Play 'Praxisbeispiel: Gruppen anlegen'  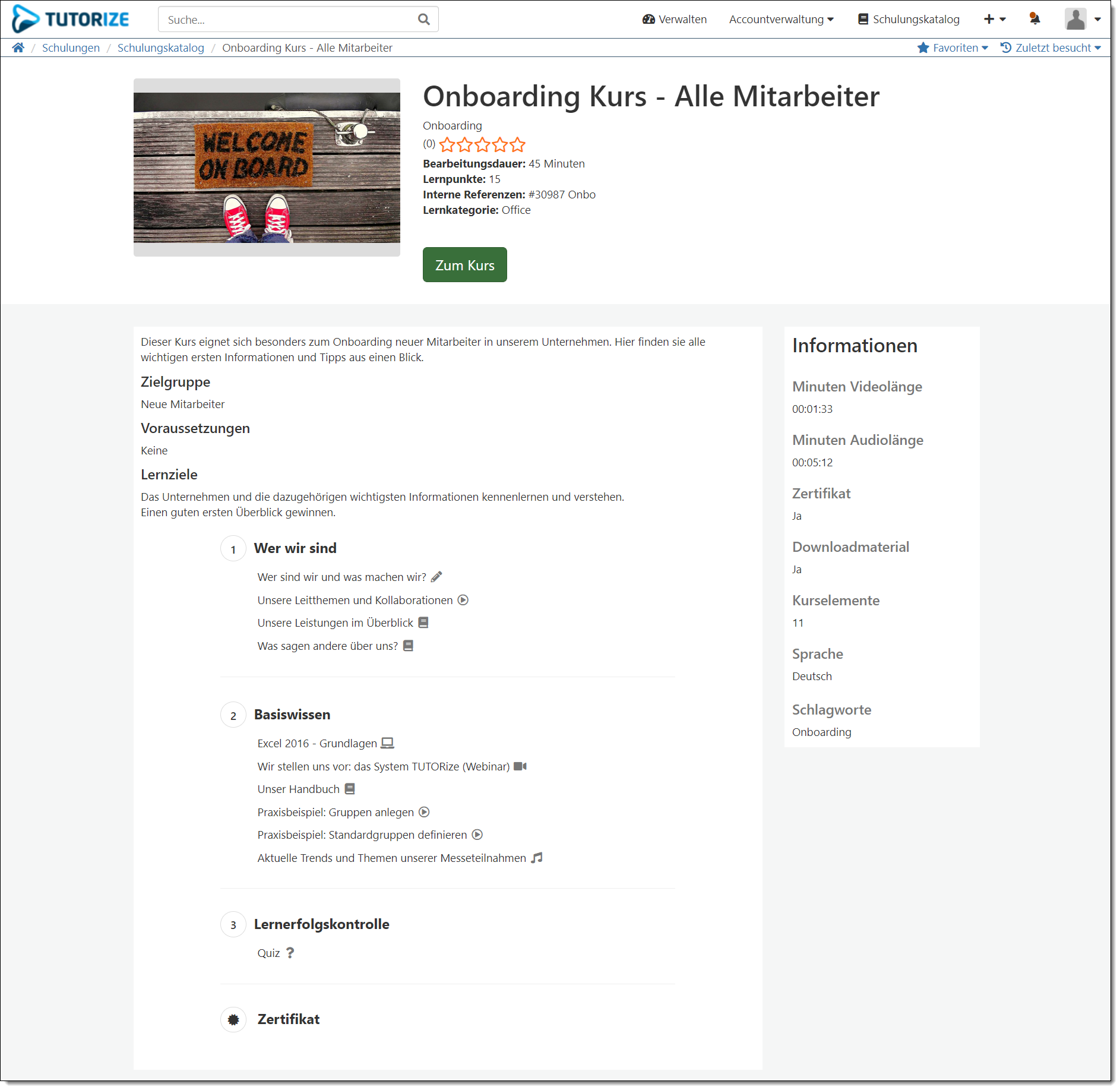coord(423,812)
